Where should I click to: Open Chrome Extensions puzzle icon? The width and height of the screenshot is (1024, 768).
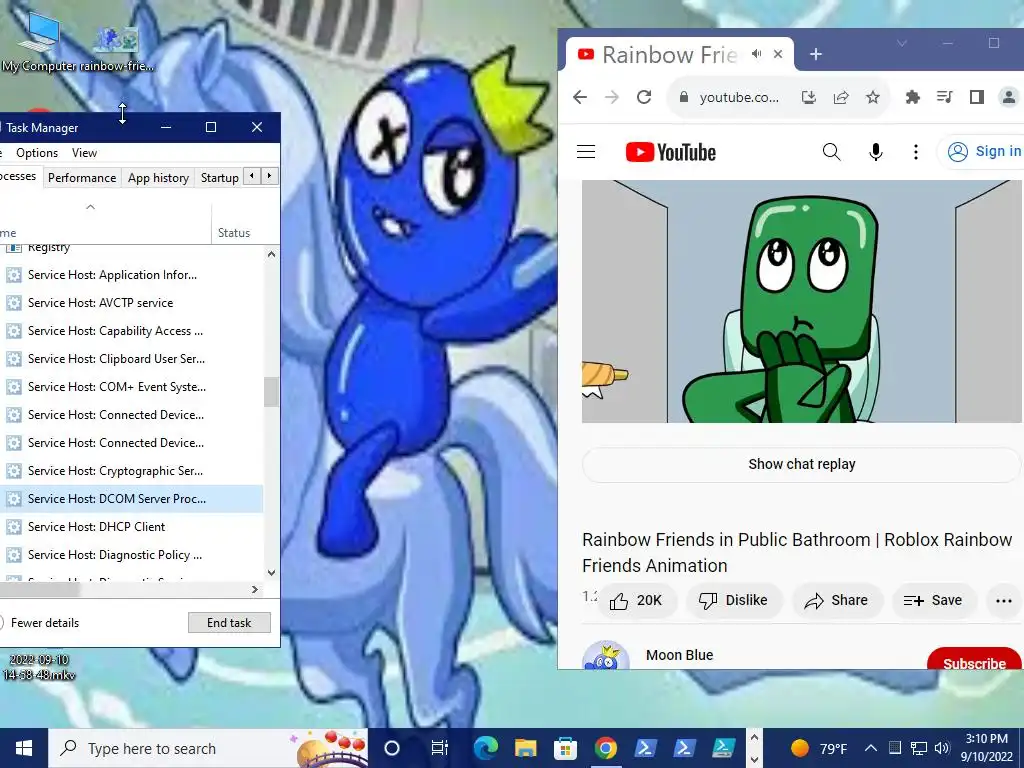click(x=912, y=97)
